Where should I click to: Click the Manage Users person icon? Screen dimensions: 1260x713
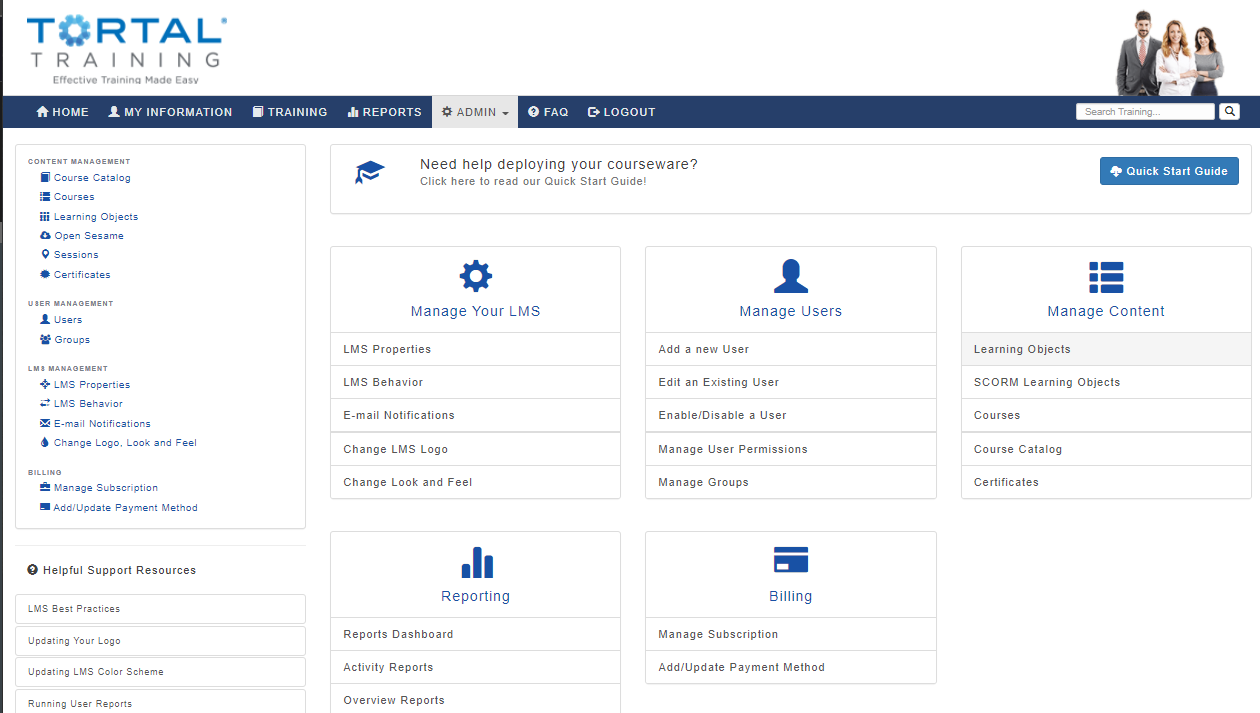point(791,276)
